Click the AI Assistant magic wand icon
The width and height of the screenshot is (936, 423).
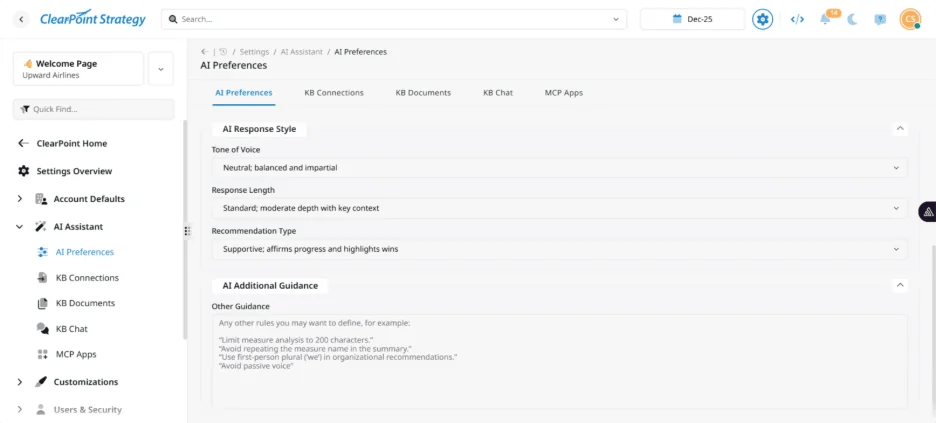click(x=41, y=227)
